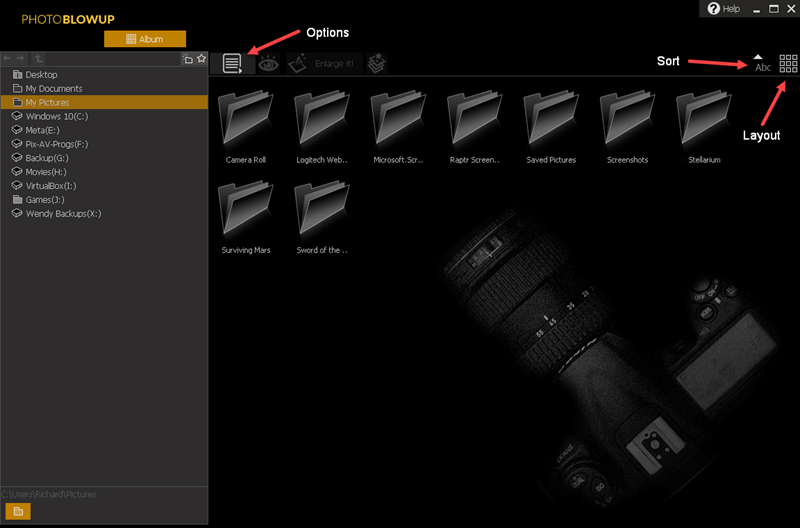Screen dimensions: 800x528
Task: Open the VirtualBox(I:) drive
Action: [104, 186]
